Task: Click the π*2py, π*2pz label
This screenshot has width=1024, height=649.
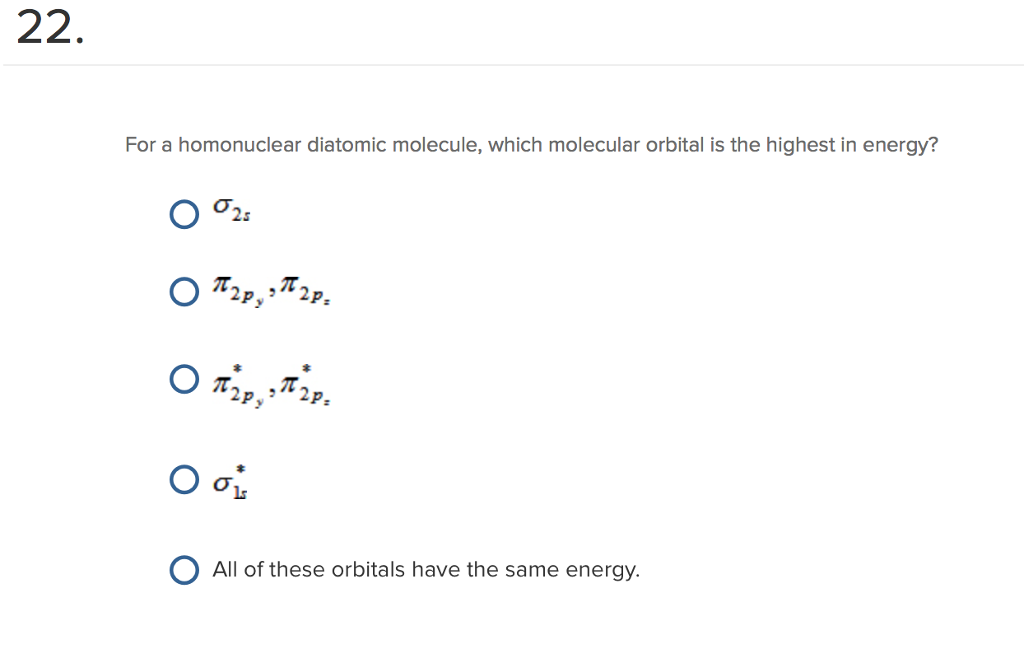Action: coord(270,383)
